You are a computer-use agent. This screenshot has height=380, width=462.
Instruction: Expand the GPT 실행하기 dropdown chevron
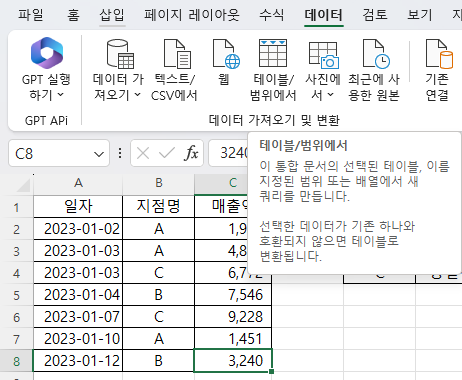point(61,95)
